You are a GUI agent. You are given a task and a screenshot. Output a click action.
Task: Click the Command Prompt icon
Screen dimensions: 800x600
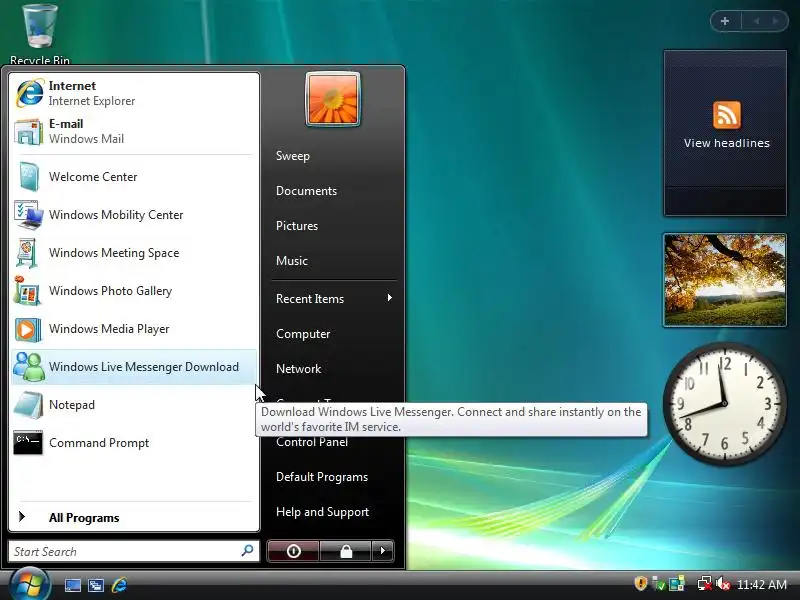[28, 443]
